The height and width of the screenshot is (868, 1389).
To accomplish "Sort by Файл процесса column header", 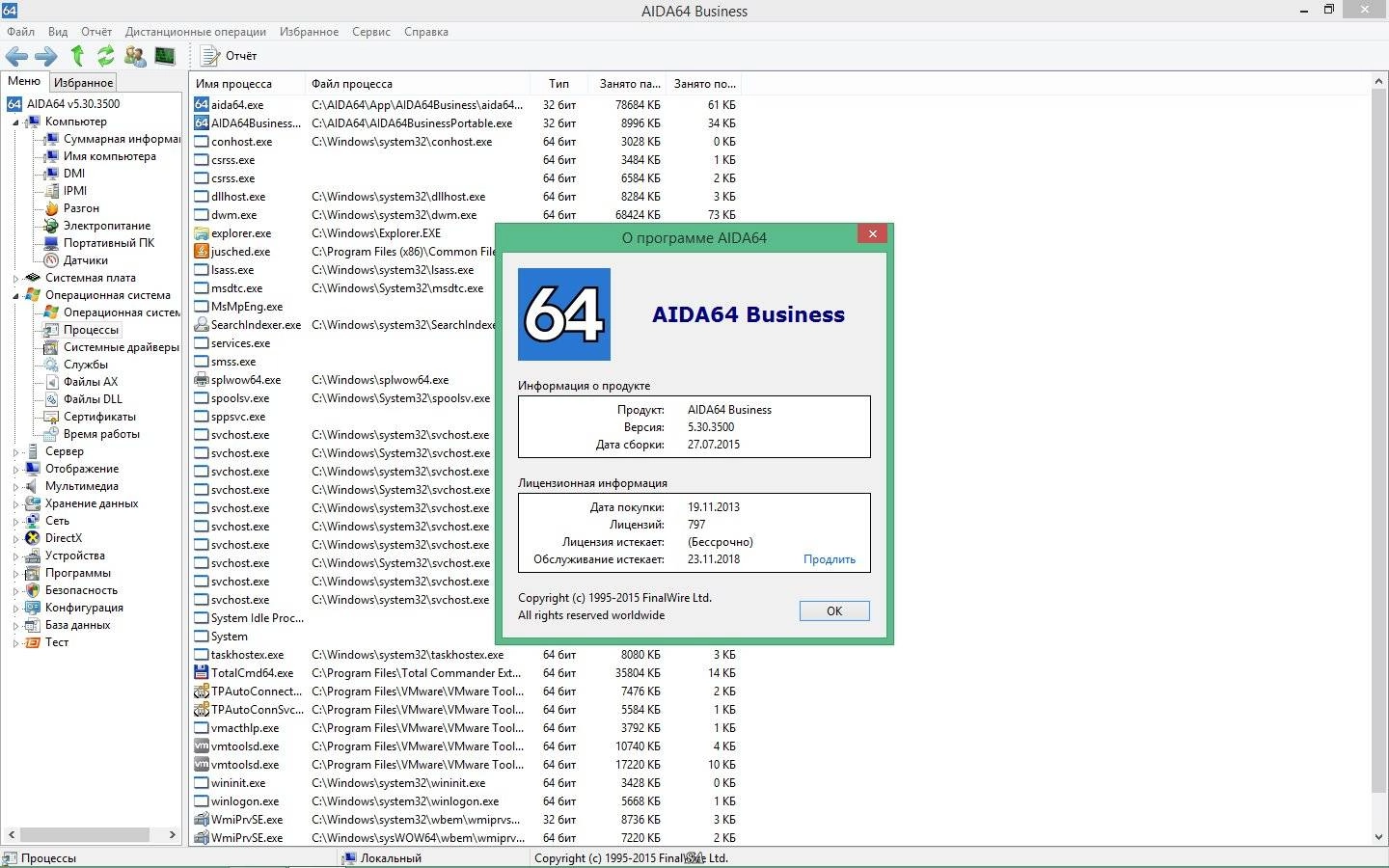I will coord(417,84).
